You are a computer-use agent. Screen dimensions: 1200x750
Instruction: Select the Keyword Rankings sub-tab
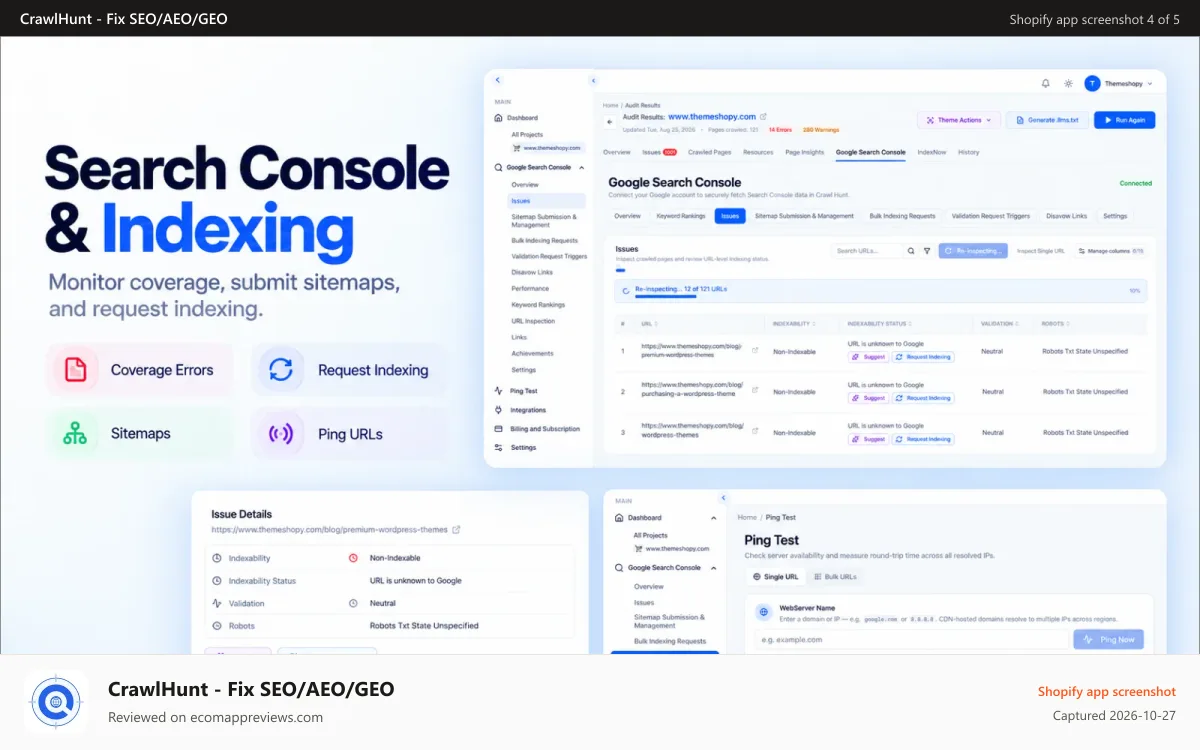point(681,216)
